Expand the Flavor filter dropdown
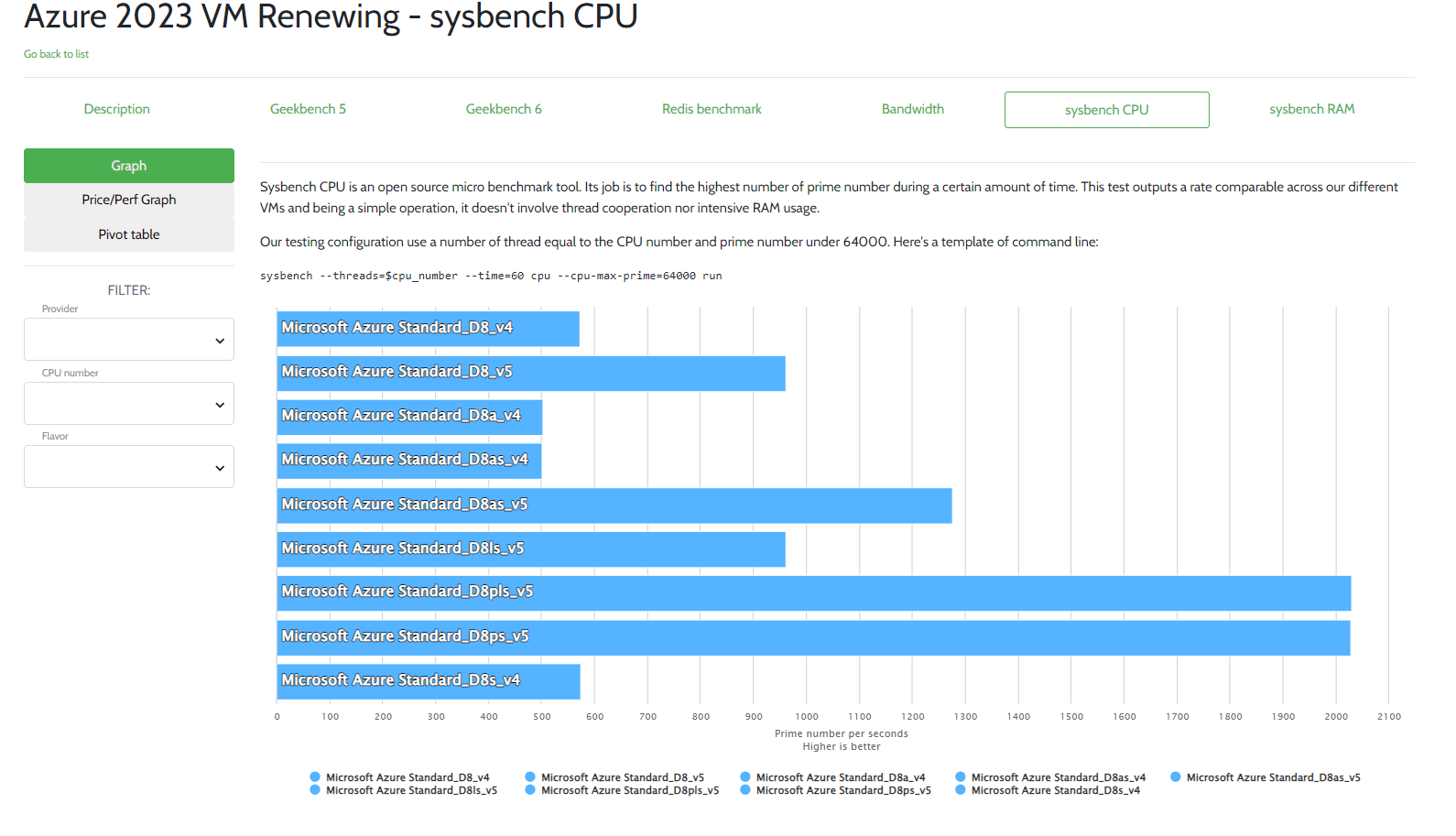The image size is (1456, 836). [x=128, y=466]
